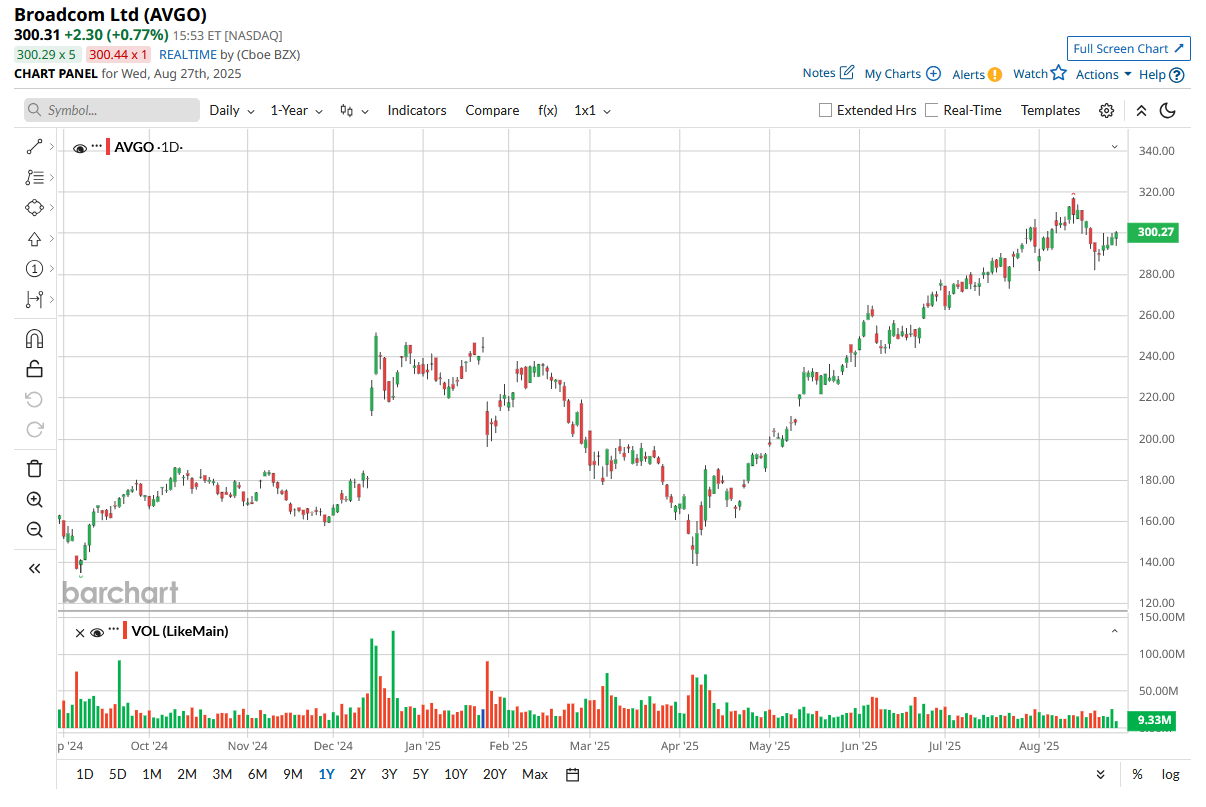Viewport: 1206px width, 807px height.
Task: Select the 10Y range tab
Action: tap(455, 774)
